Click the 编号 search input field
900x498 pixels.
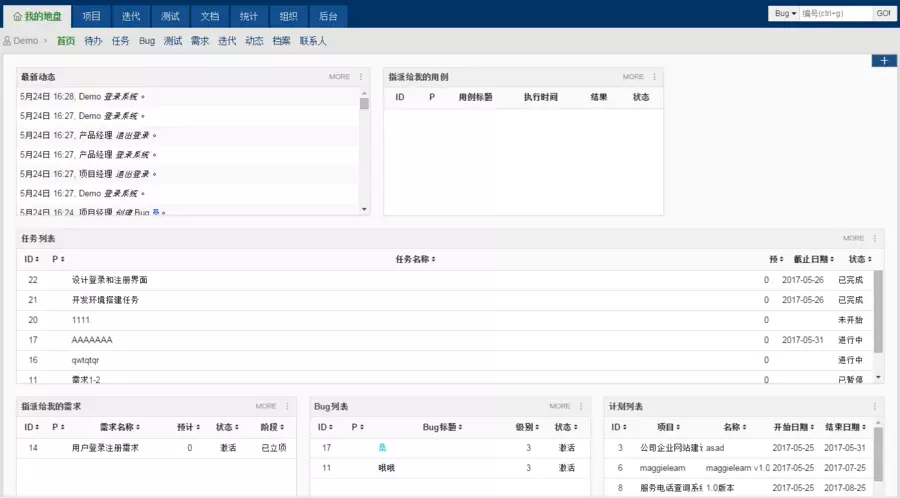836,14
